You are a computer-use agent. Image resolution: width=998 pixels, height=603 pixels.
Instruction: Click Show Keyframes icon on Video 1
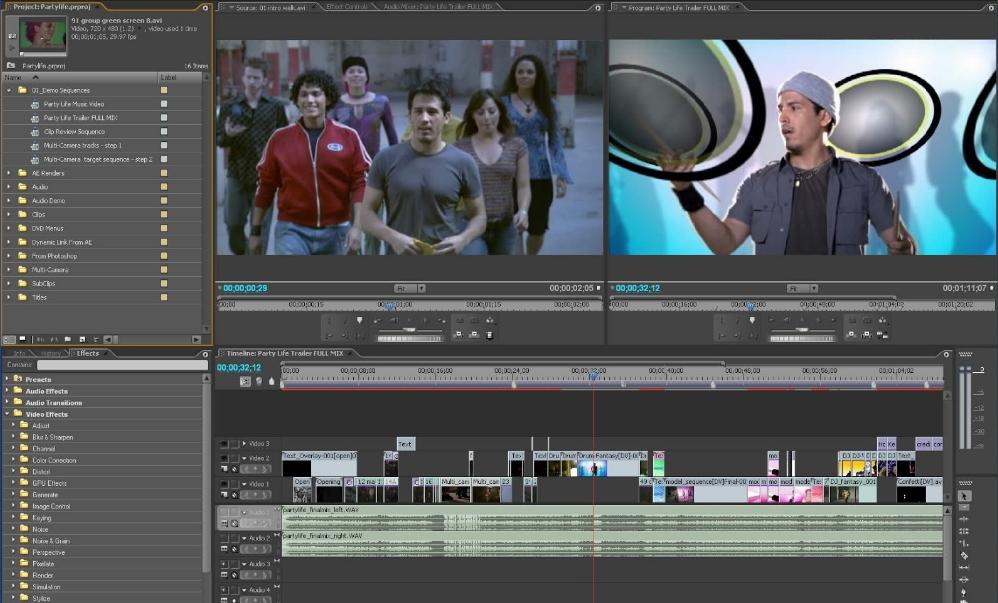234,495
